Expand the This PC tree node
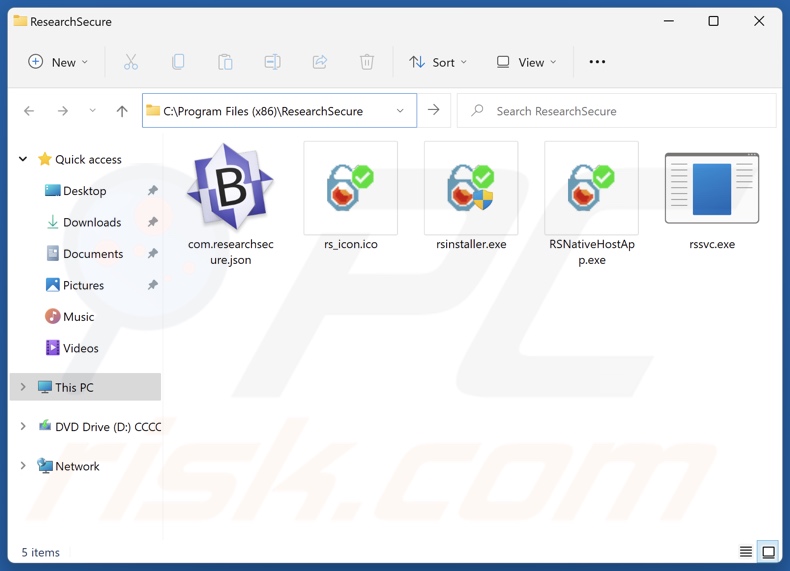The width and height of the screenshot is (790, 571). [23, 387]
